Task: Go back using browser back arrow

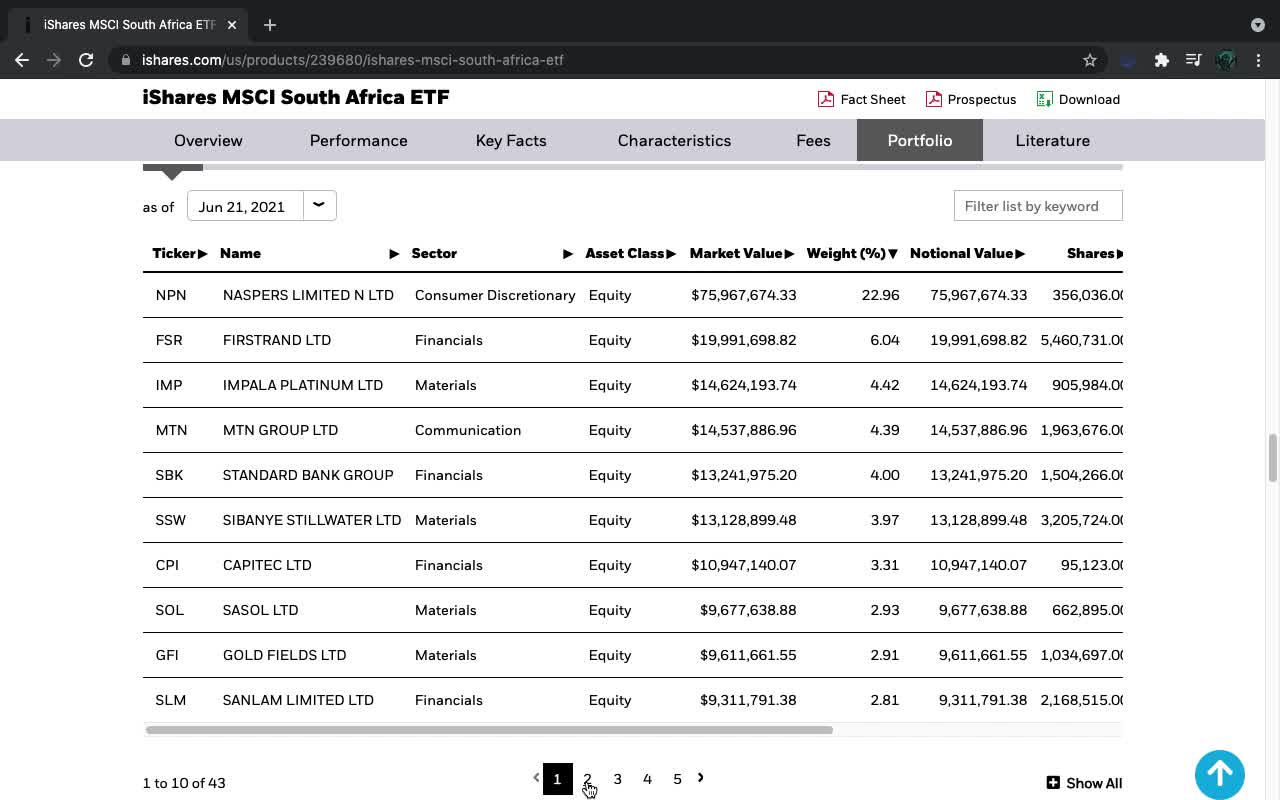Action: coord(22,60)
